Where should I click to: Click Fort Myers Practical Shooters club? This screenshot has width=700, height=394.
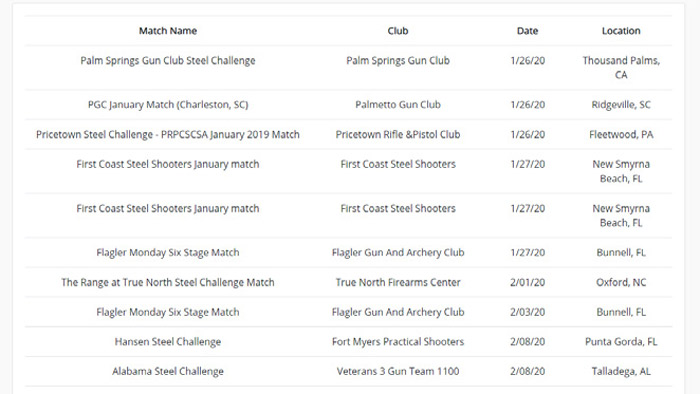[398, 342]
